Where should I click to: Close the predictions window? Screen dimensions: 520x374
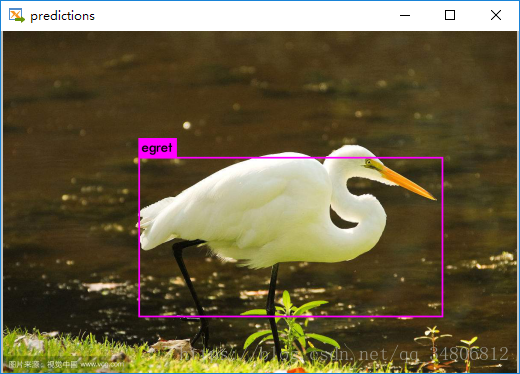point(496,15)
